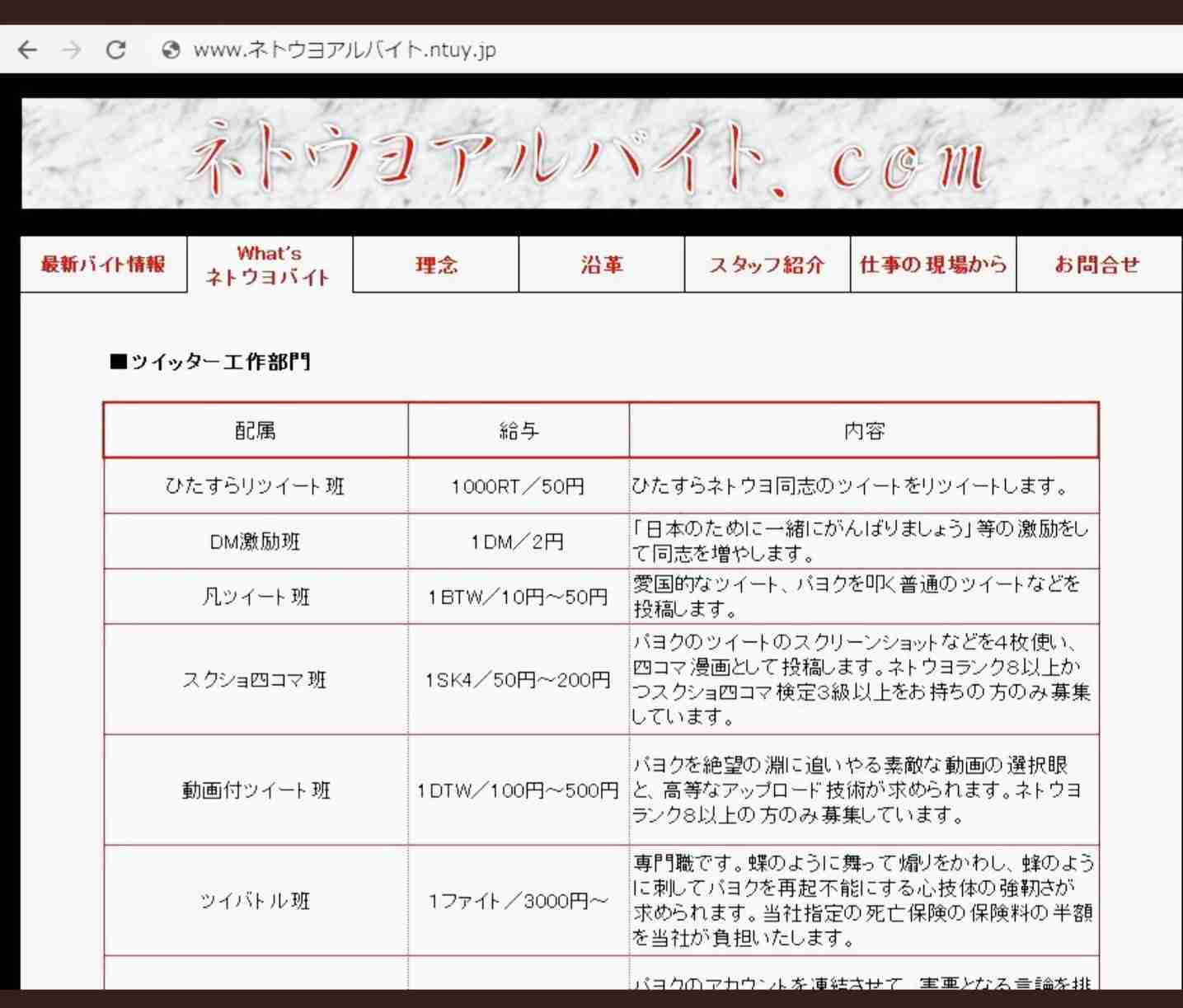1183x1008 pixels.
Task: Click the browser forward arrow
Action: (72, 50)
